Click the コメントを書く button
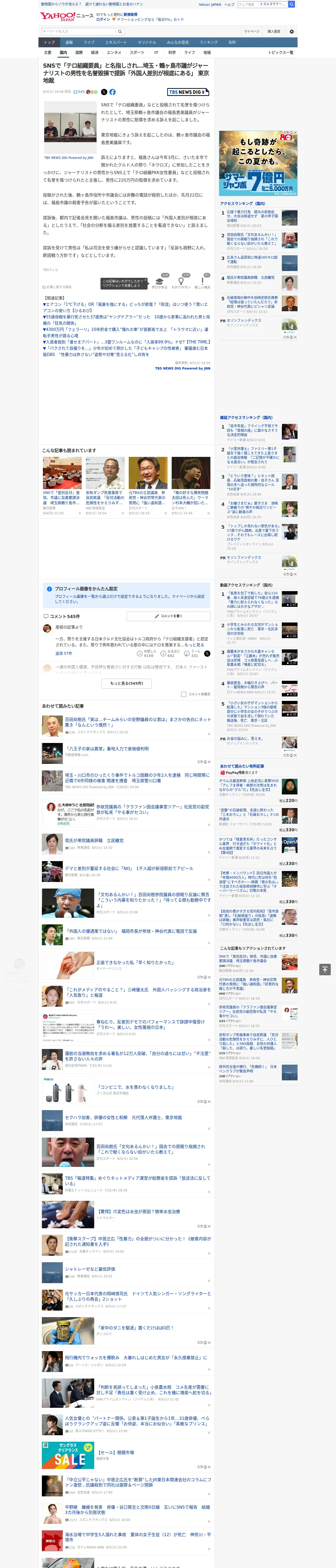Screen dimensions: 336x1568 tap(168, 616)
